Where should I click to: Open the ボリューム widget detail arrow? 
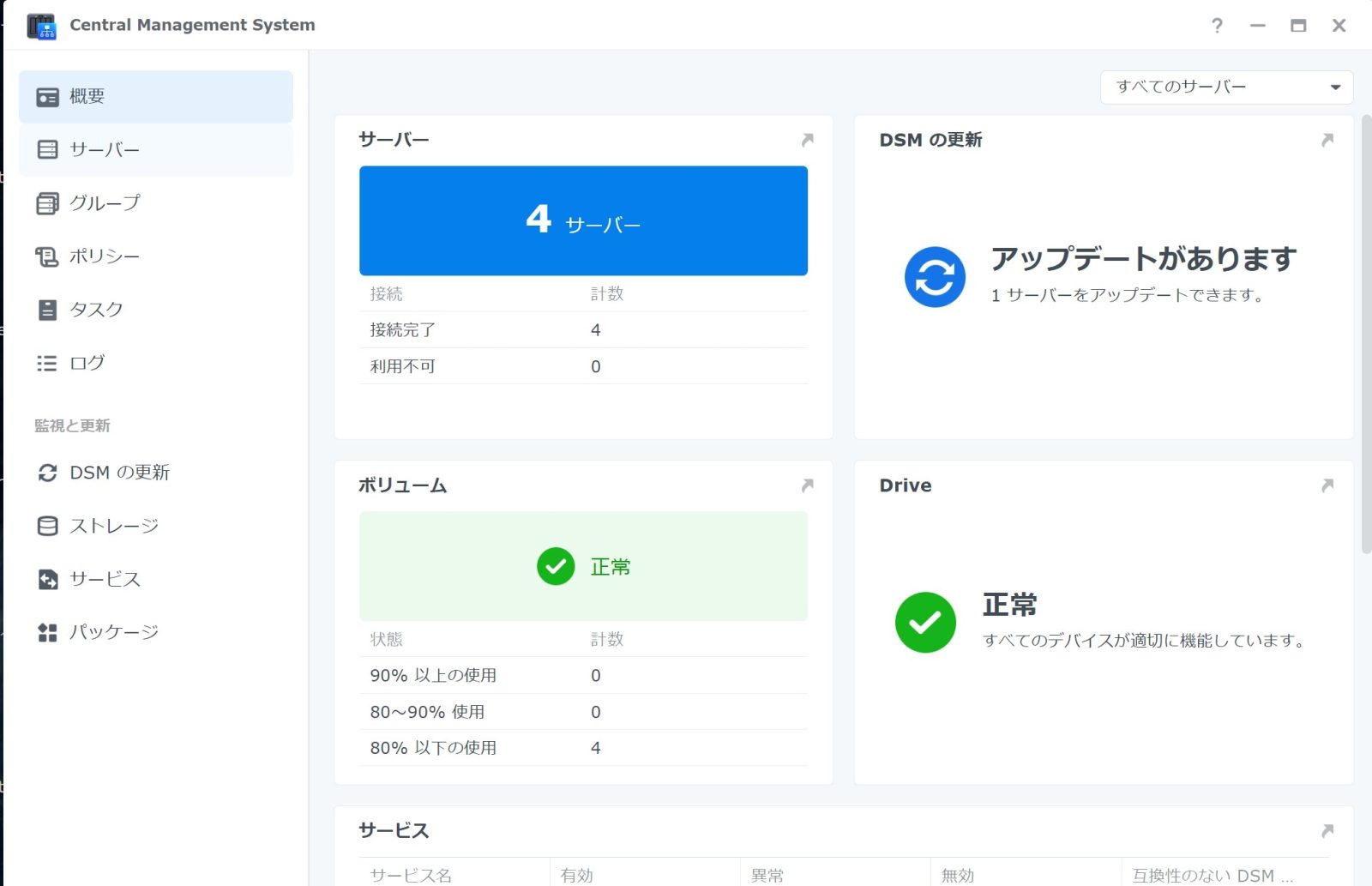click(x=807, y=485)
